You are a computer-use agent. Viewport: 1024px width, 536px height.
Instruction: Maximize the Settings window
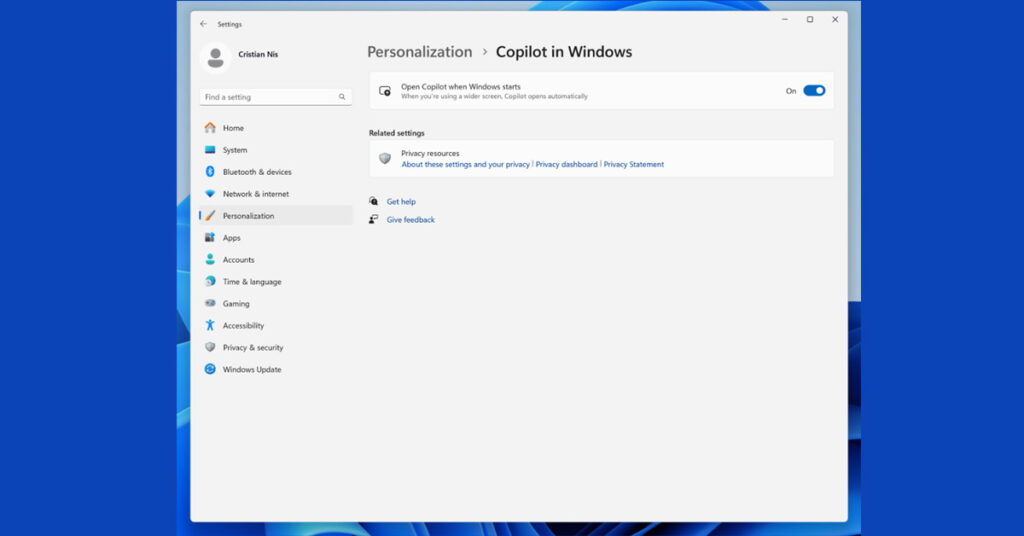(810, 20)
